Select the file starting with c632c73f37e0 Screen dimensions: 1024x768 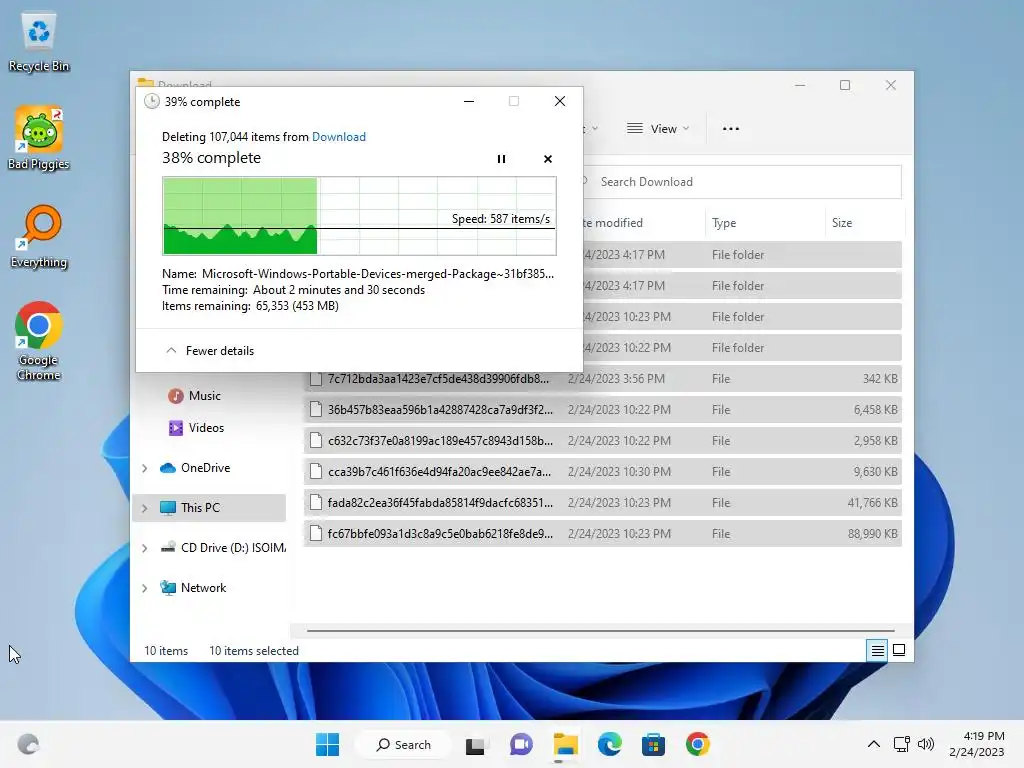click(603, 441)
